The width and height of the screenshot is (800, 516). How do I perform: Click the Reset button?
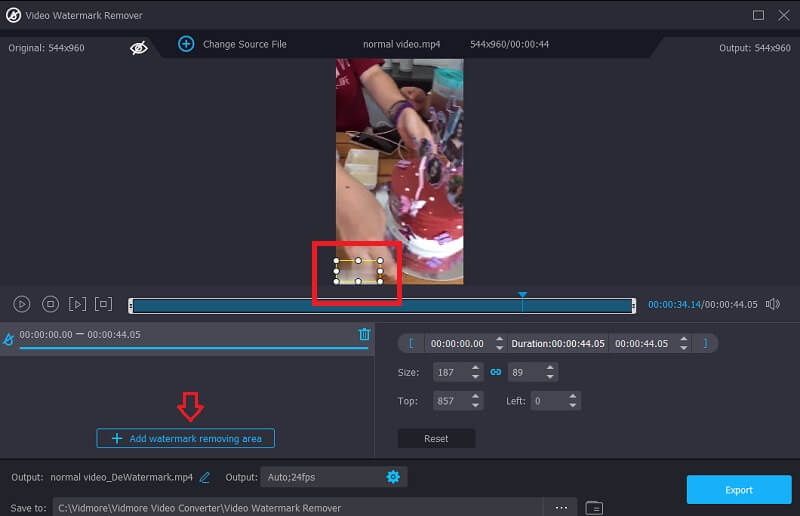tap(436, 438)
